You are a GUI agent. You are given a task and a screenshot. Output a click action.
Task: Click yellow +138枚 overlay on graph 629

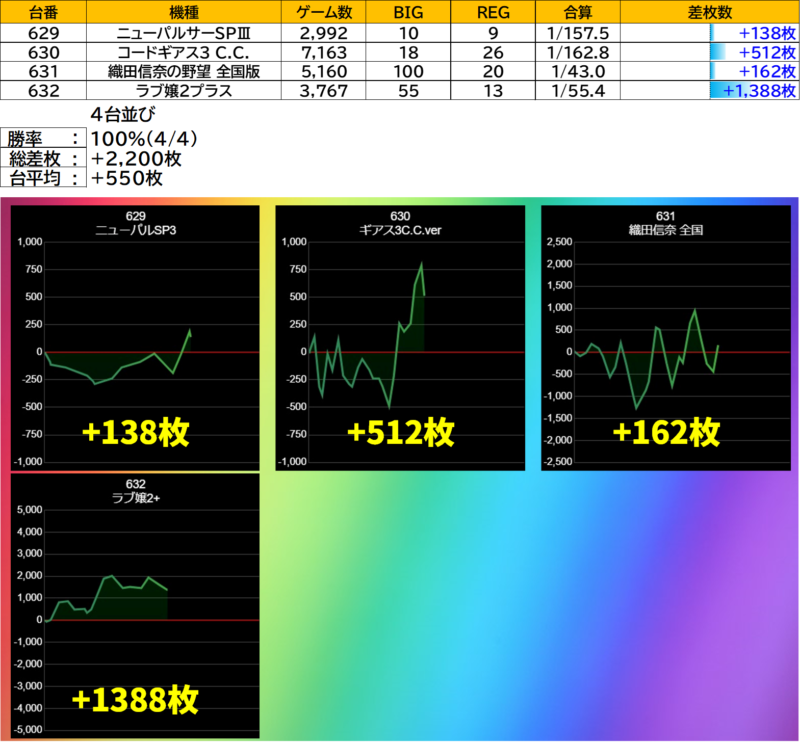coord(136,433)
